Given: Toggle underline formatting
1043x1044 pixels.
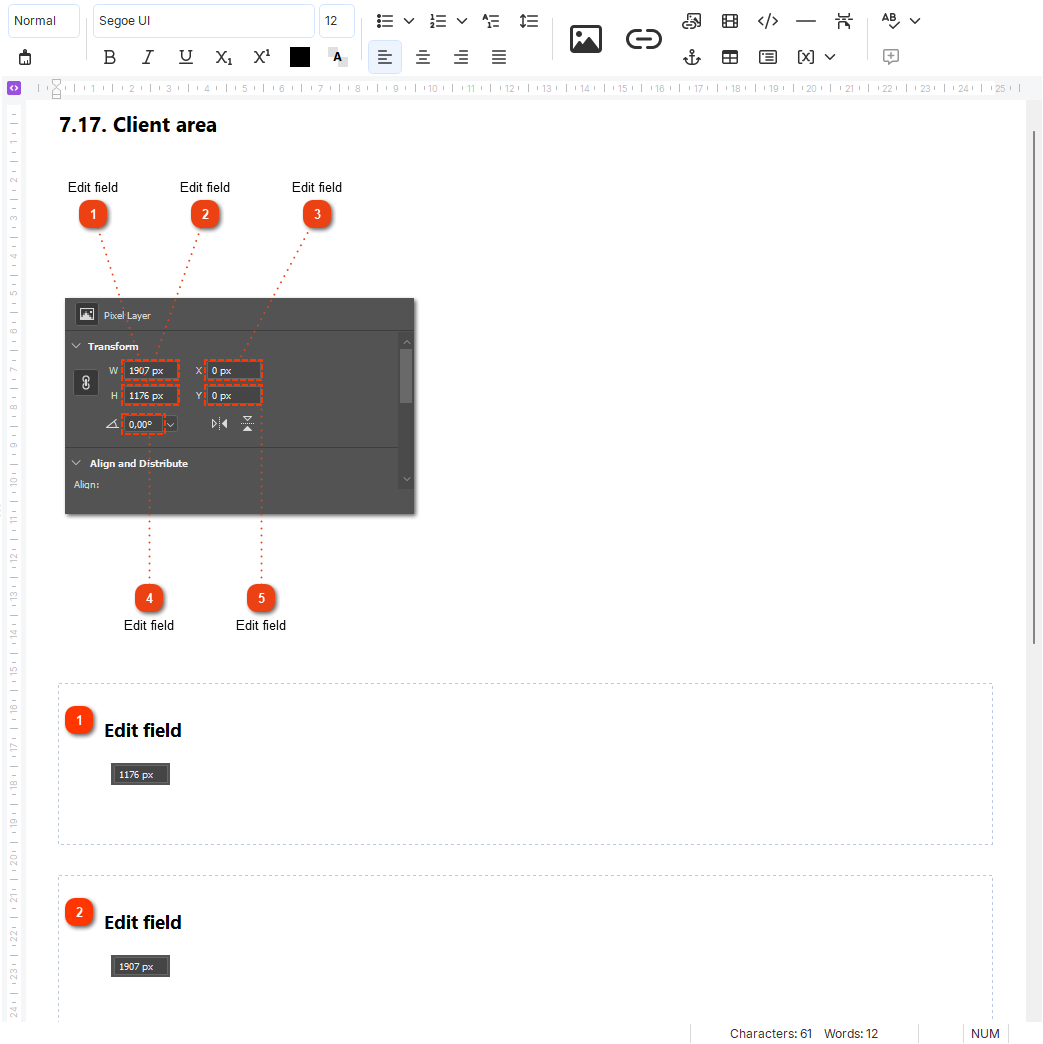Looking at the screenshot, I should 186,57.
